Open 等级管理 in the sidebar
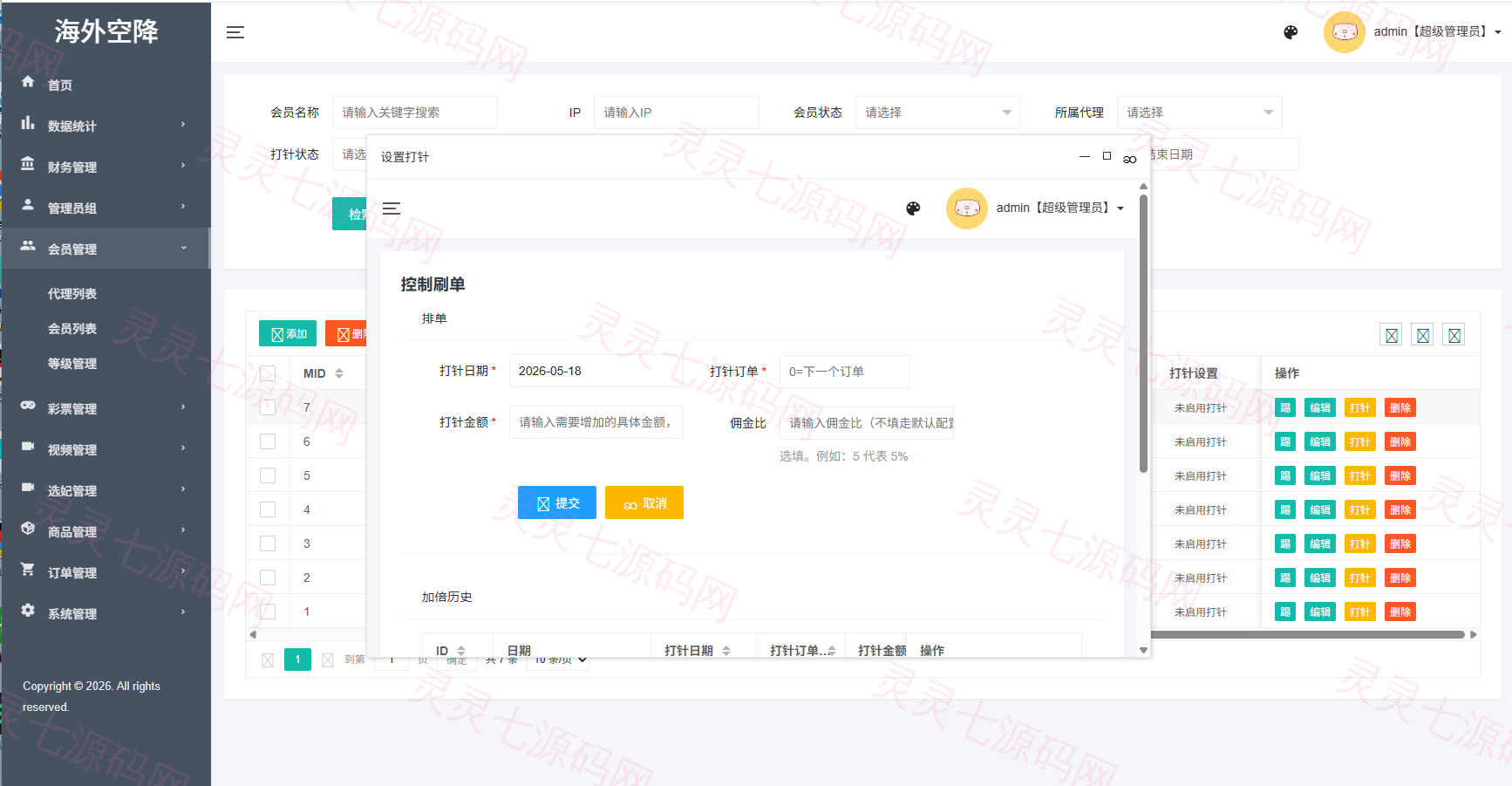1512x786 pixels. click(x=72, y=364)
